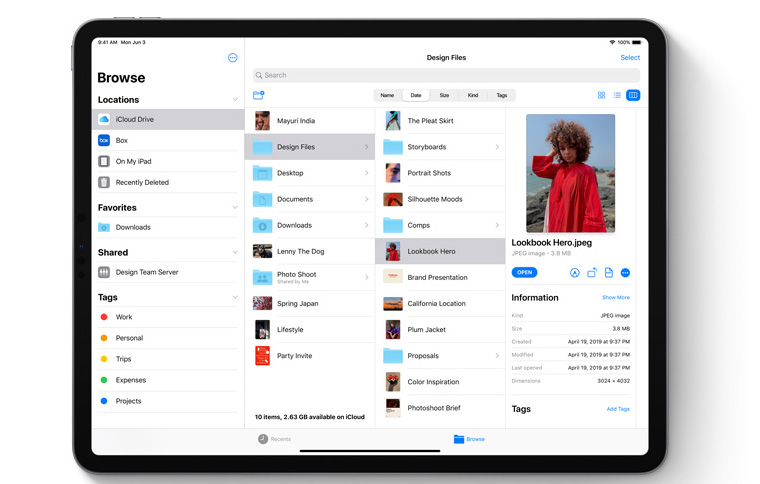760x484 pixels.
Task: Open Lenny The Dog file
Action: pos(310,251)
